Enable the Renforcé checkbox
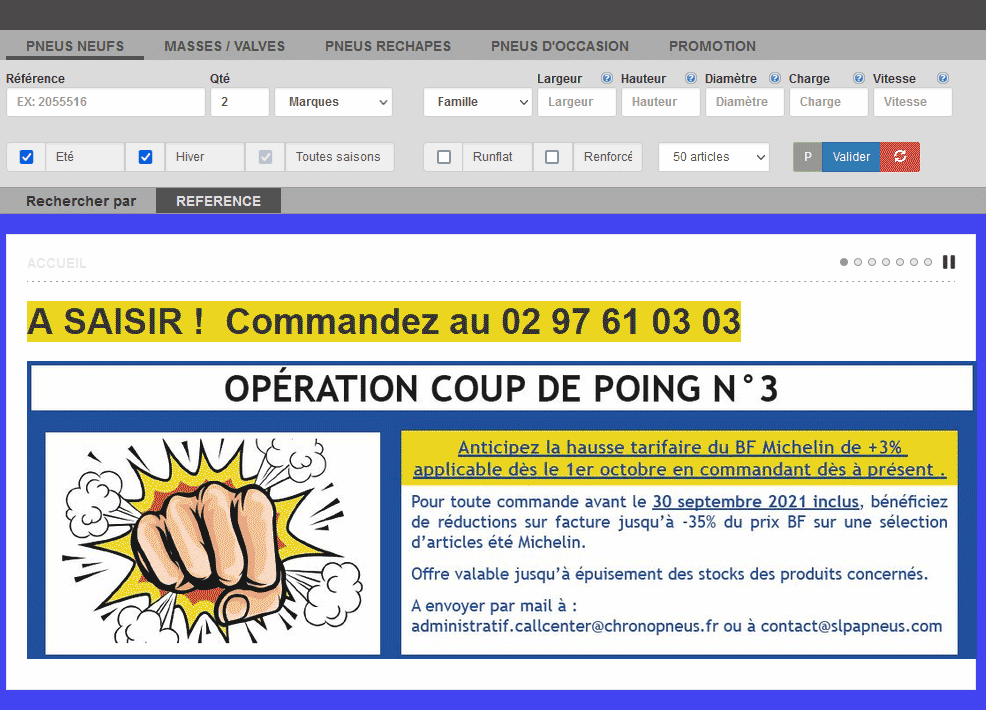The image size is (986, 710). [x=552, y=157]
